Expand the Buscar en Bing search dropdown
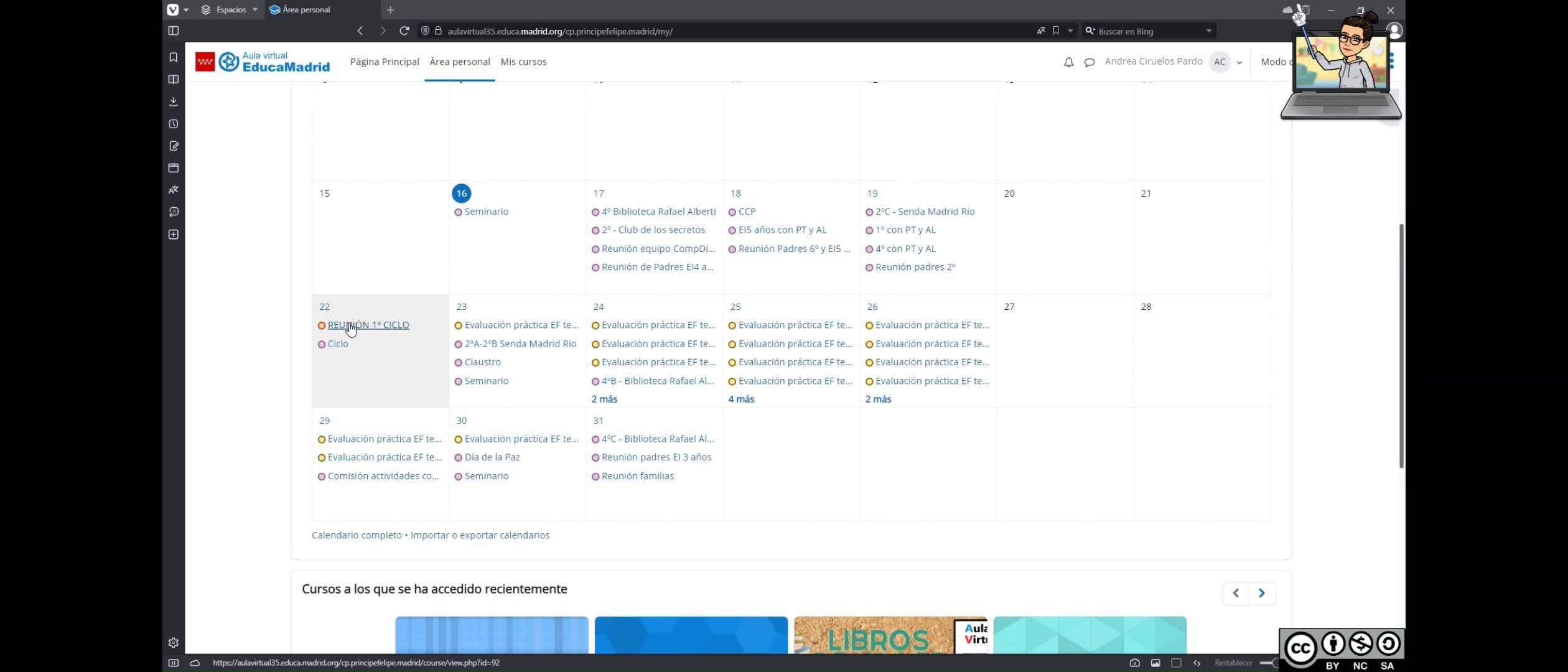The image size is (1568, 672). 1208,30
